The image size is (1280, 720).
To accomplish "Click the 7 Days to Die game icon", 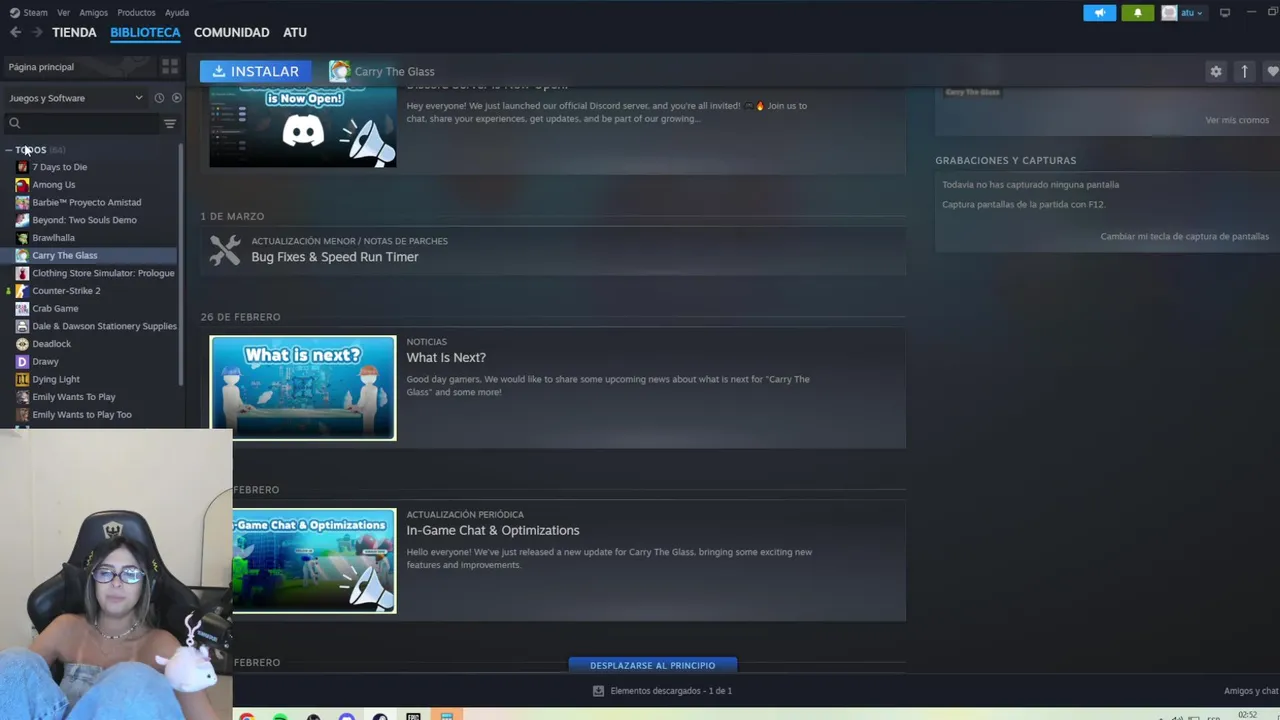I will [22, 167].
